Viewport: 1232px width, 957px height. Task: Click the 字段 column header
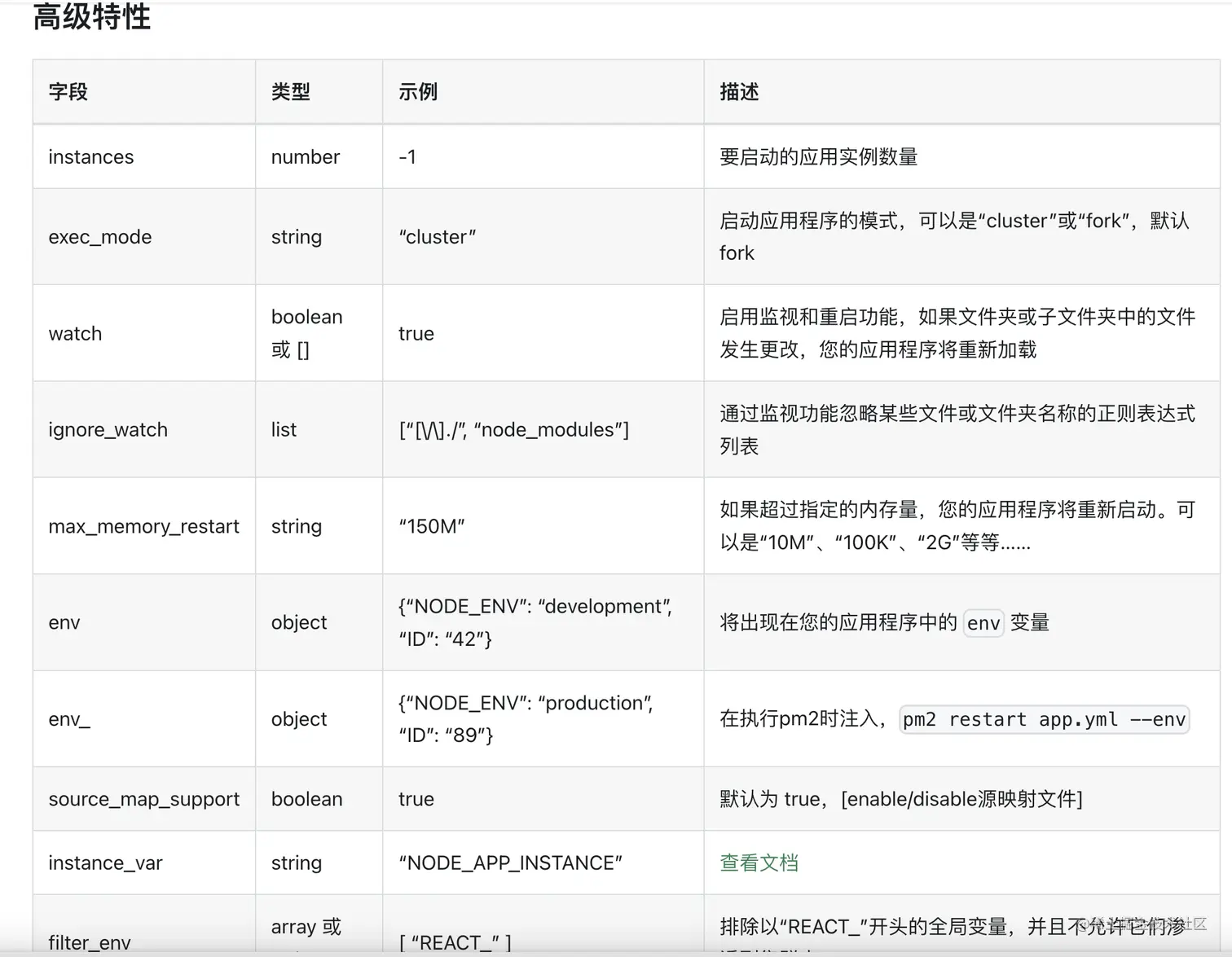pyautogui.click(x=68, y=91)
